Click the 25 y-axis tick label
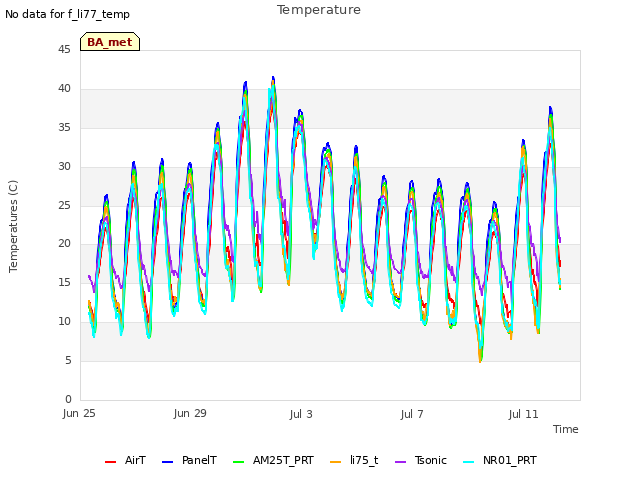Screen dimensions: 640x480 point(64,205)
